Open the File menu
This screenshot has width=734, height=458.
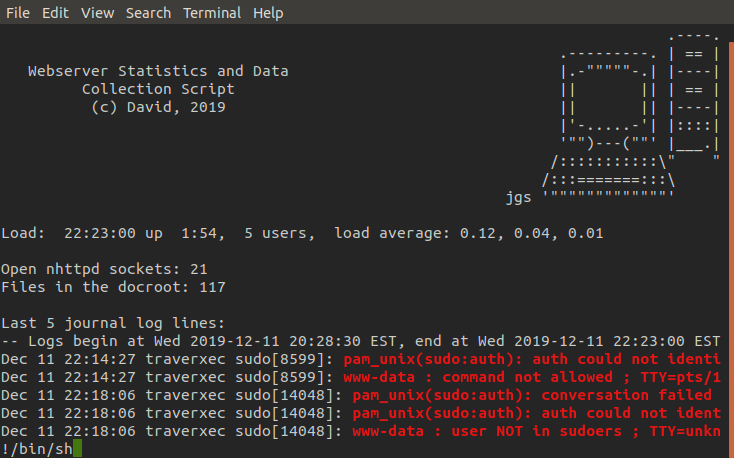click(18, 13)
